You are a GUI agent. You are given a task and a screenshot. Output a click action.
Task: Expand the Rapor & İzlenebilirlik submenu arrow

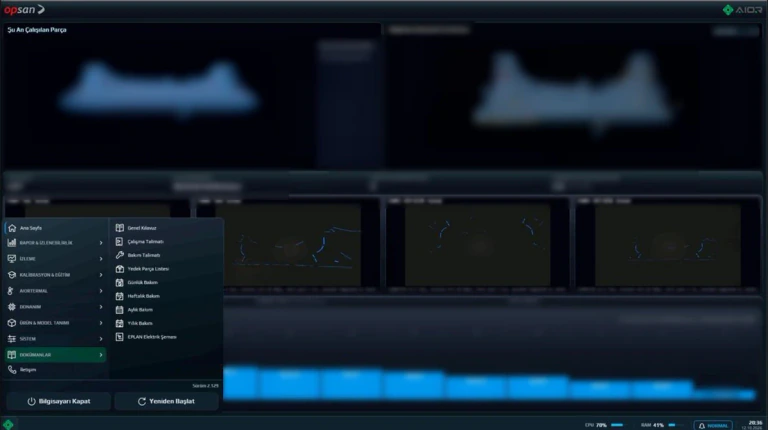101,242
